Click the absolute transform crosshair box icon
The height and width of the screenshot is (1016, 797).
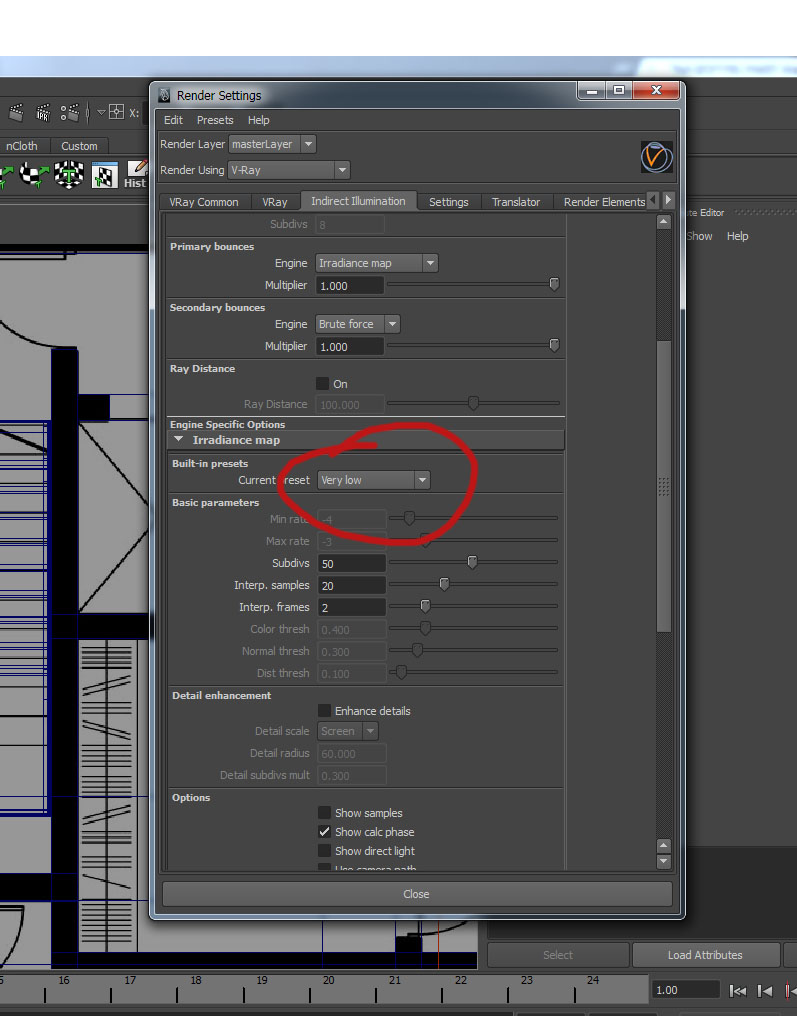[x=117, y=112]
